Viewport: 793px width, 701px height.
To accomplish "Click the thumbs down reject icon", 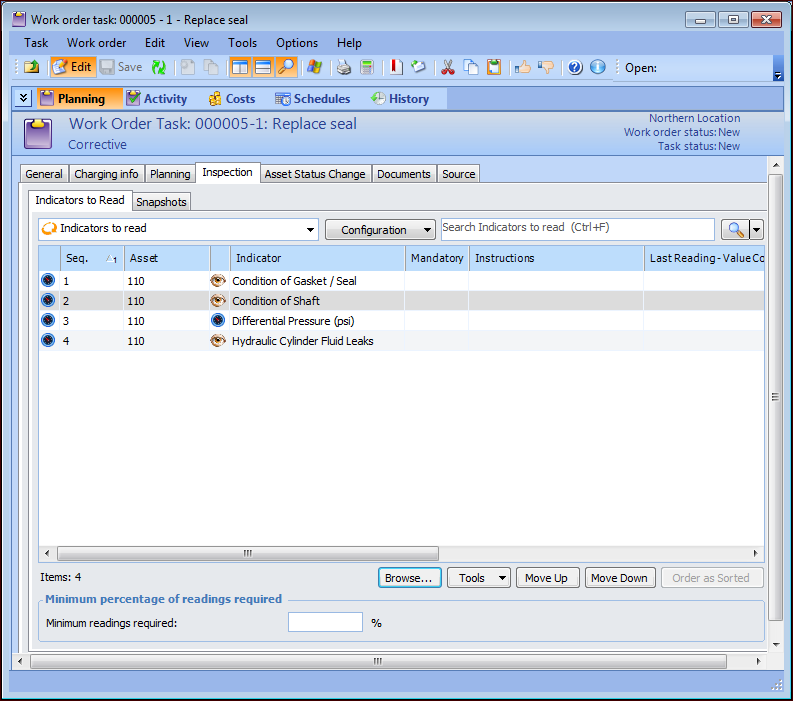I will [546, 67].
